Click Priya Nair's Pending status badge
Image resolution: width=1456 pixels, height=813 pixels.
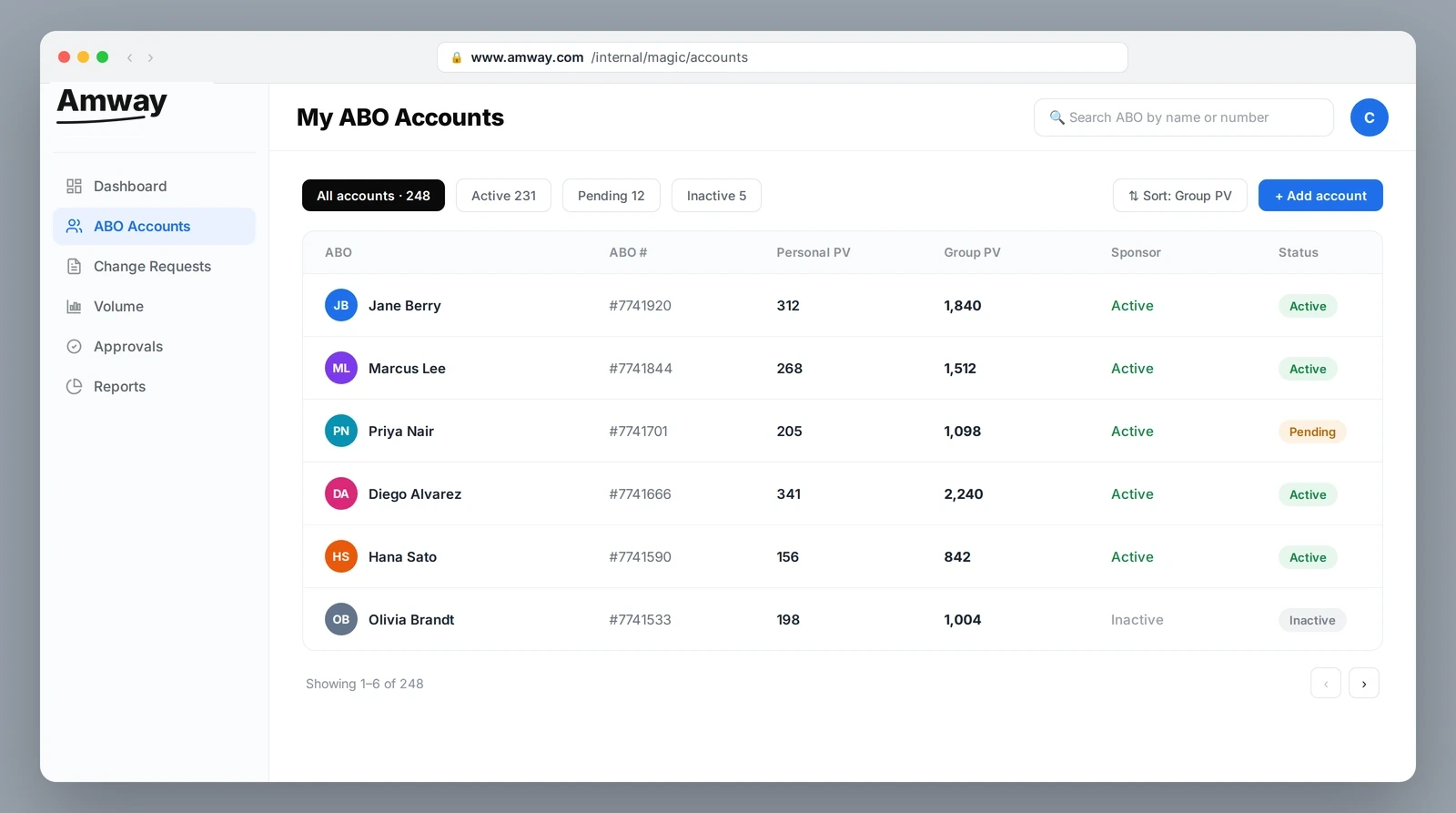point(1312,432)
